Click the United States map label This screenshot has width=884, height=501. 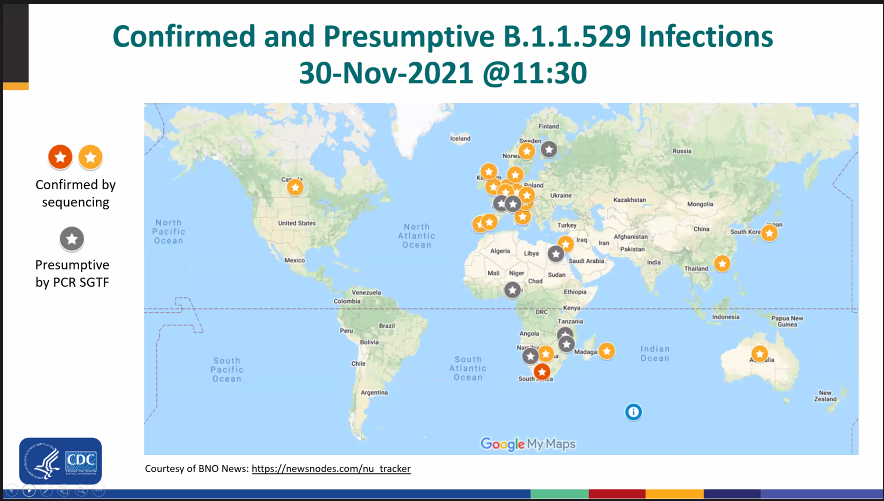click(x=297, y=223)
